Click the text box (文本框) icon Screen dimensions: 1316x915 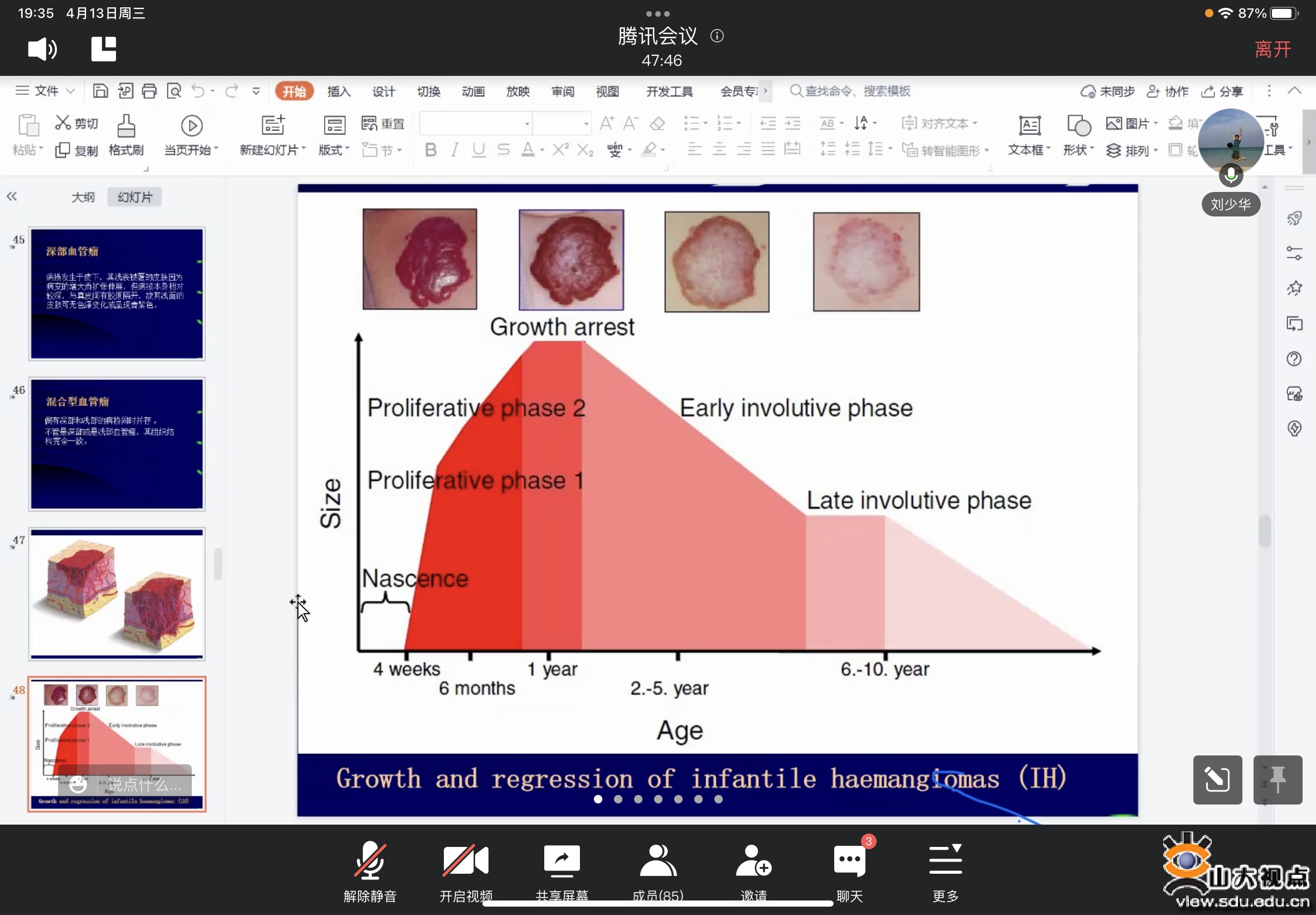pos(1029,125)
